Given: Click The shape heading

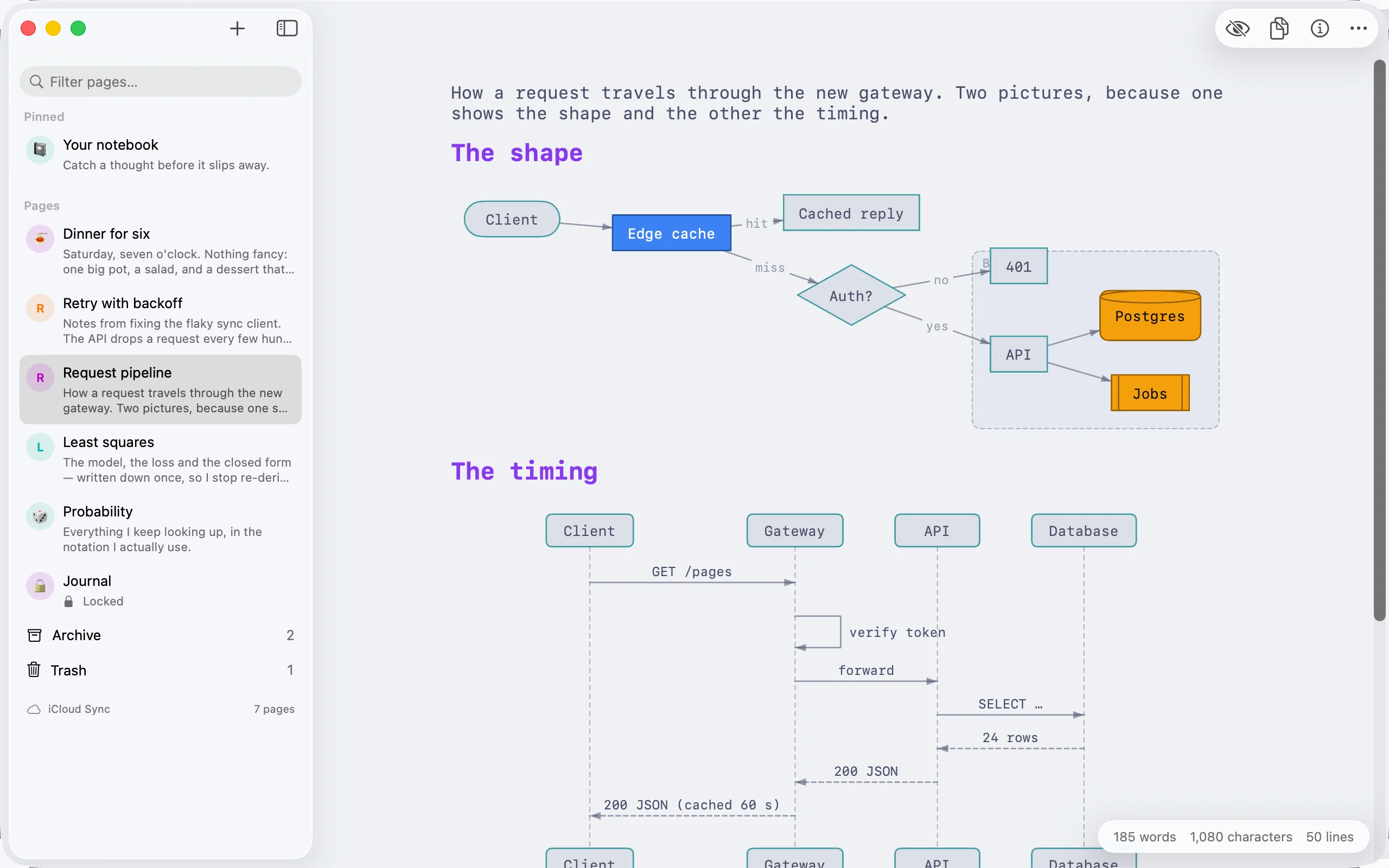Looking at the screenshot, I should [x=517, y=154].
